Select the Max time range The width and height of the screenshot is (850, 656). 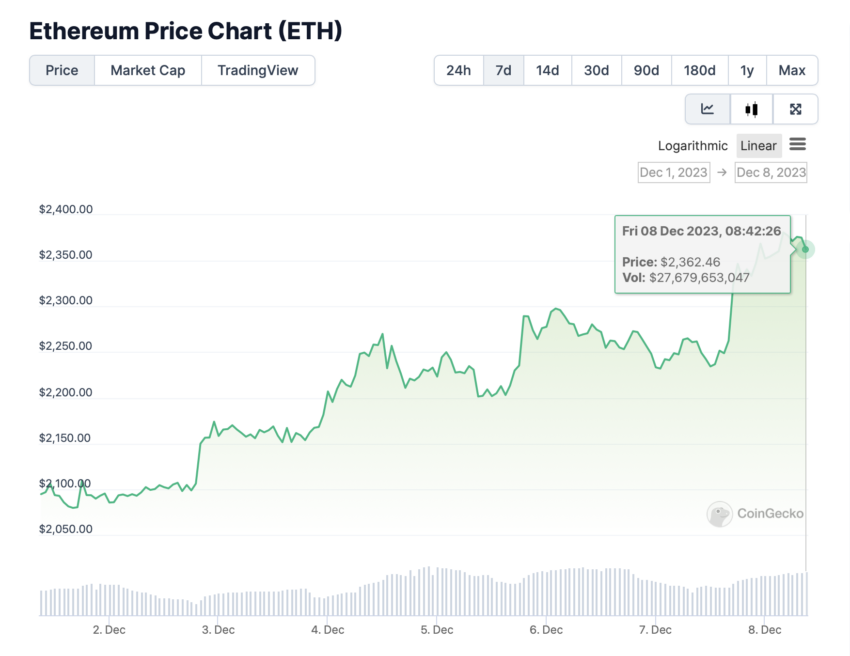(792, 70)
